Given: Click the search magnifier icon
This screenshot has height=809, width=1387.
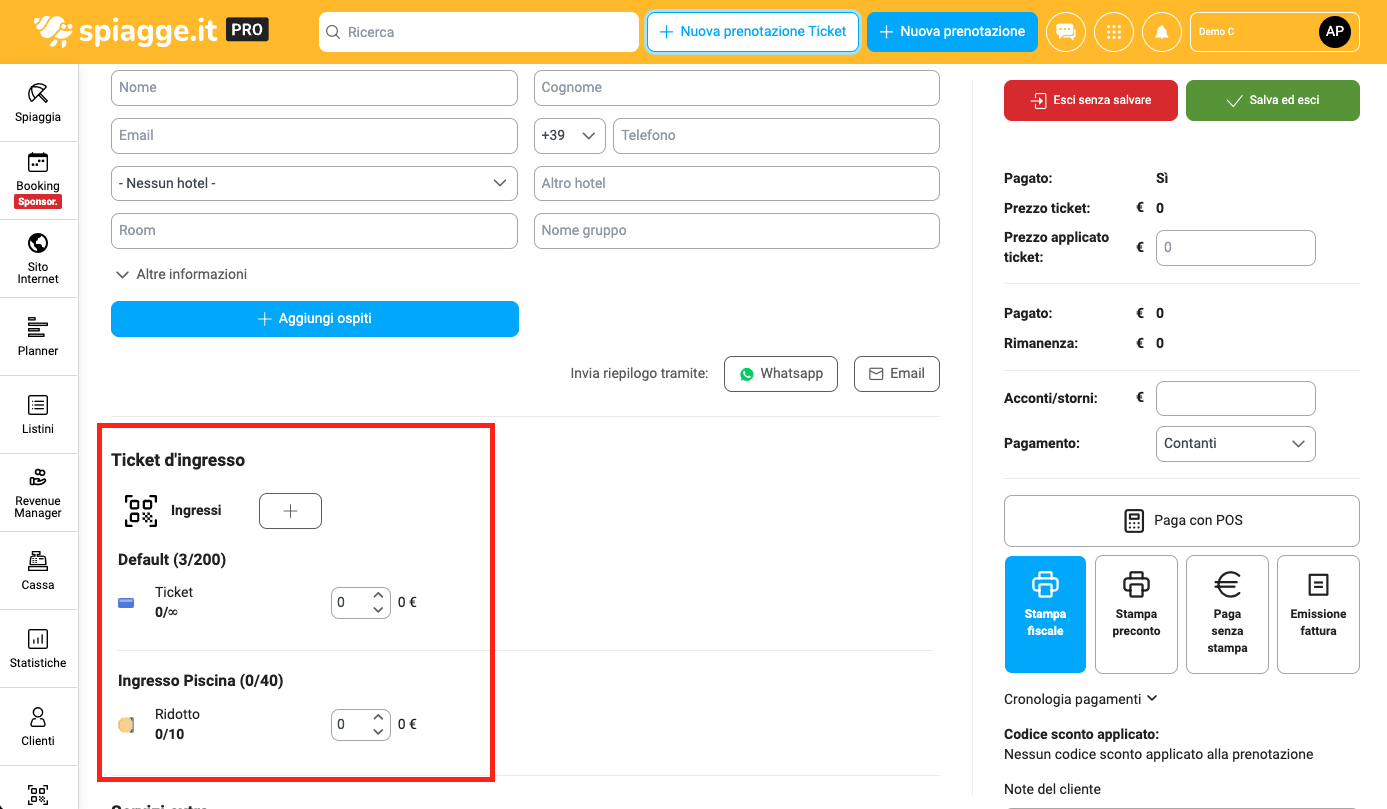Looking at the screenshot, I should pos(333,32).
